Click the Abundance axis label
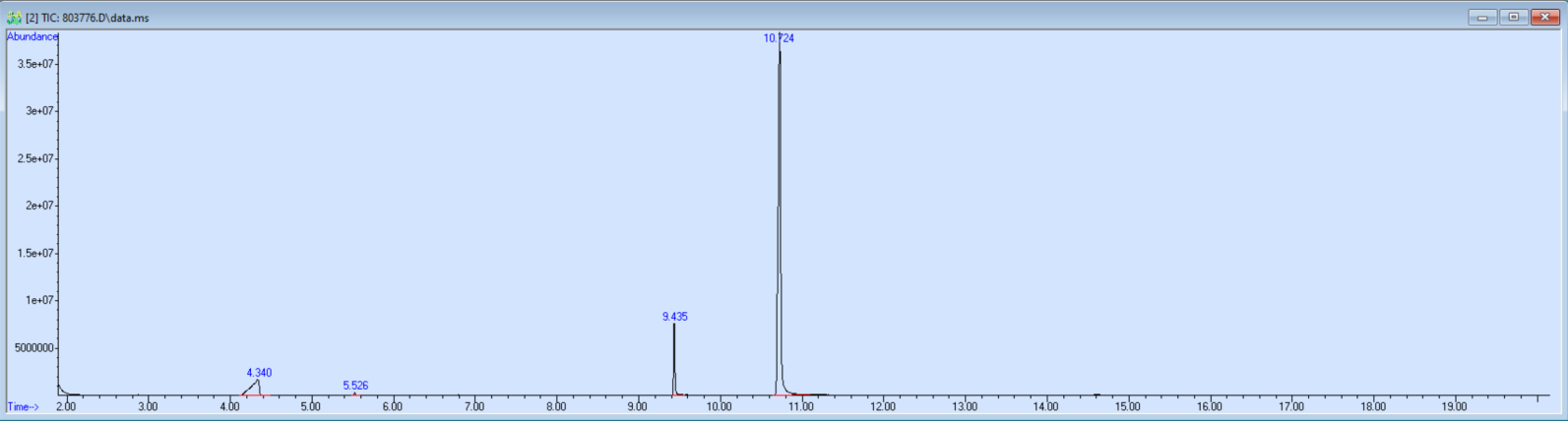The height and width of the screenshot is (421, 1568). (x=32, y=36)
